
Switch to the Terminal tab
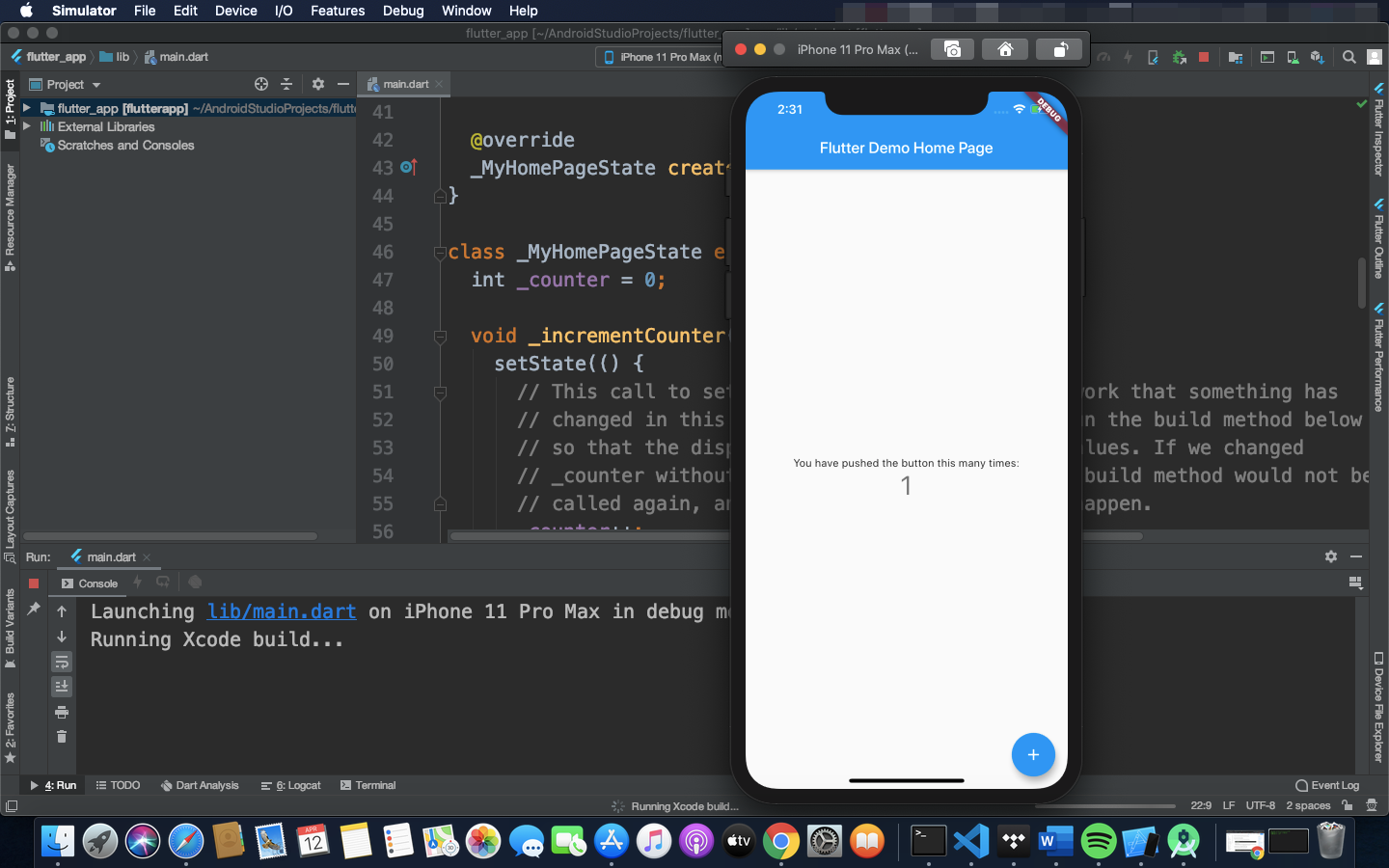click(x=368, y=785)
